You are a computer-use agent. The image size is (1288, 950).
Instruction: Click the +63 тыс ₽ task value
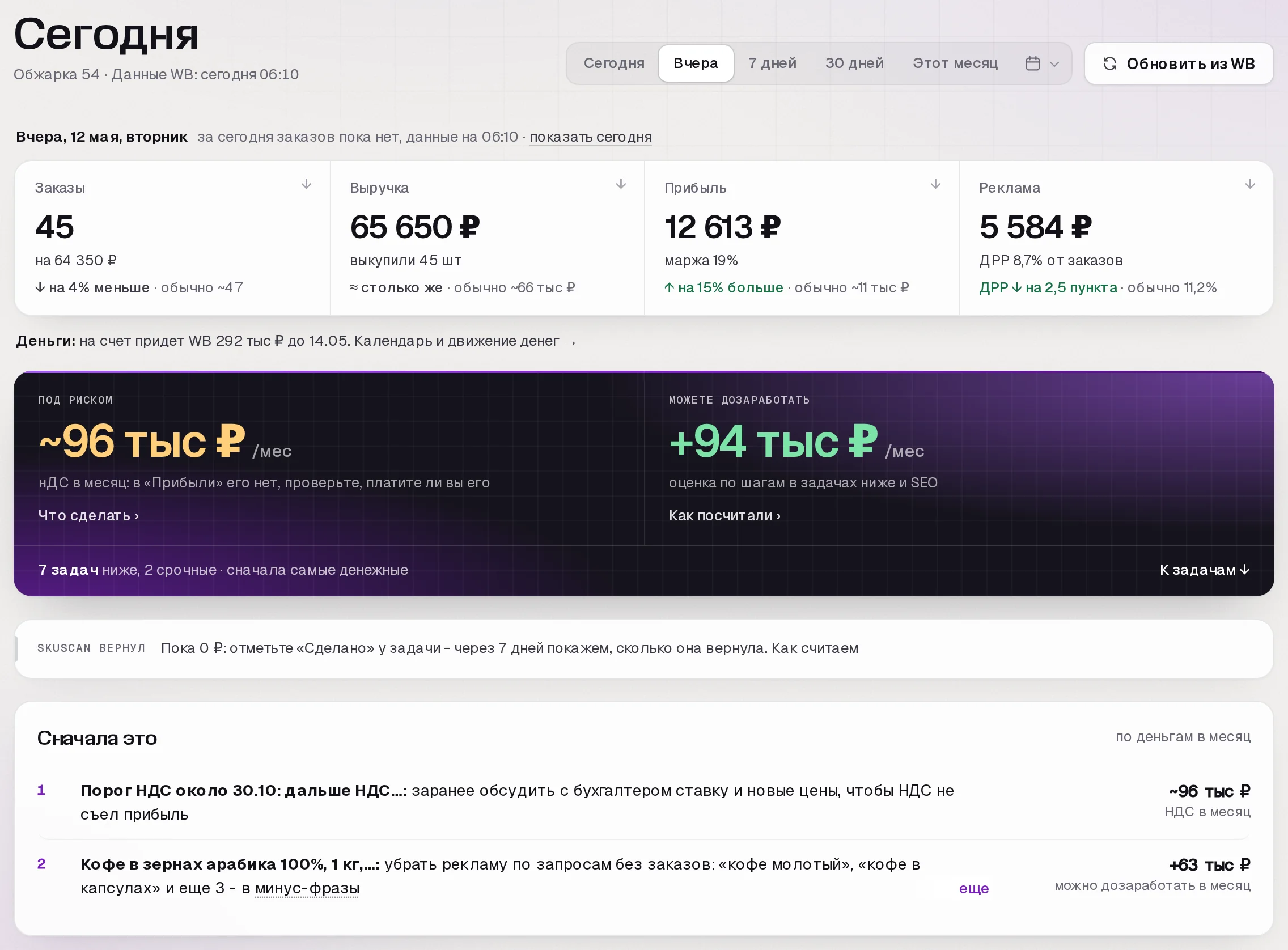(1210, 865)
